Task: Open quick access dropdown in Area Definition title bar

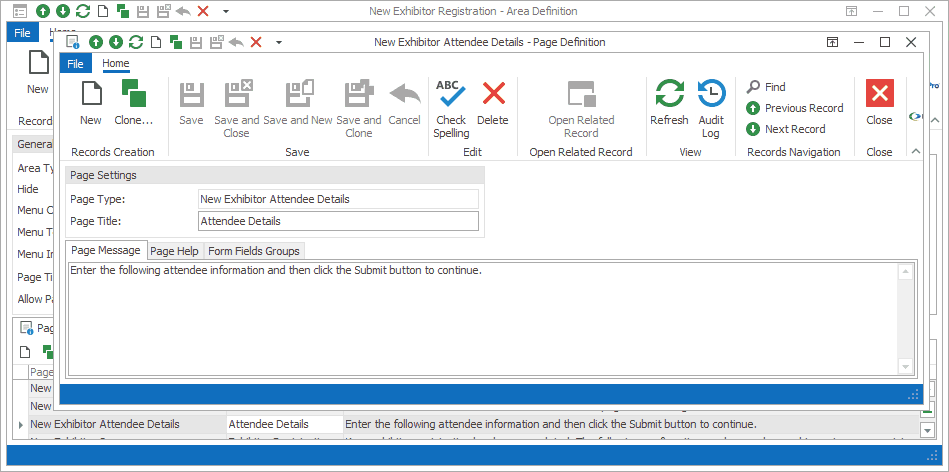Action: (226, 11)
